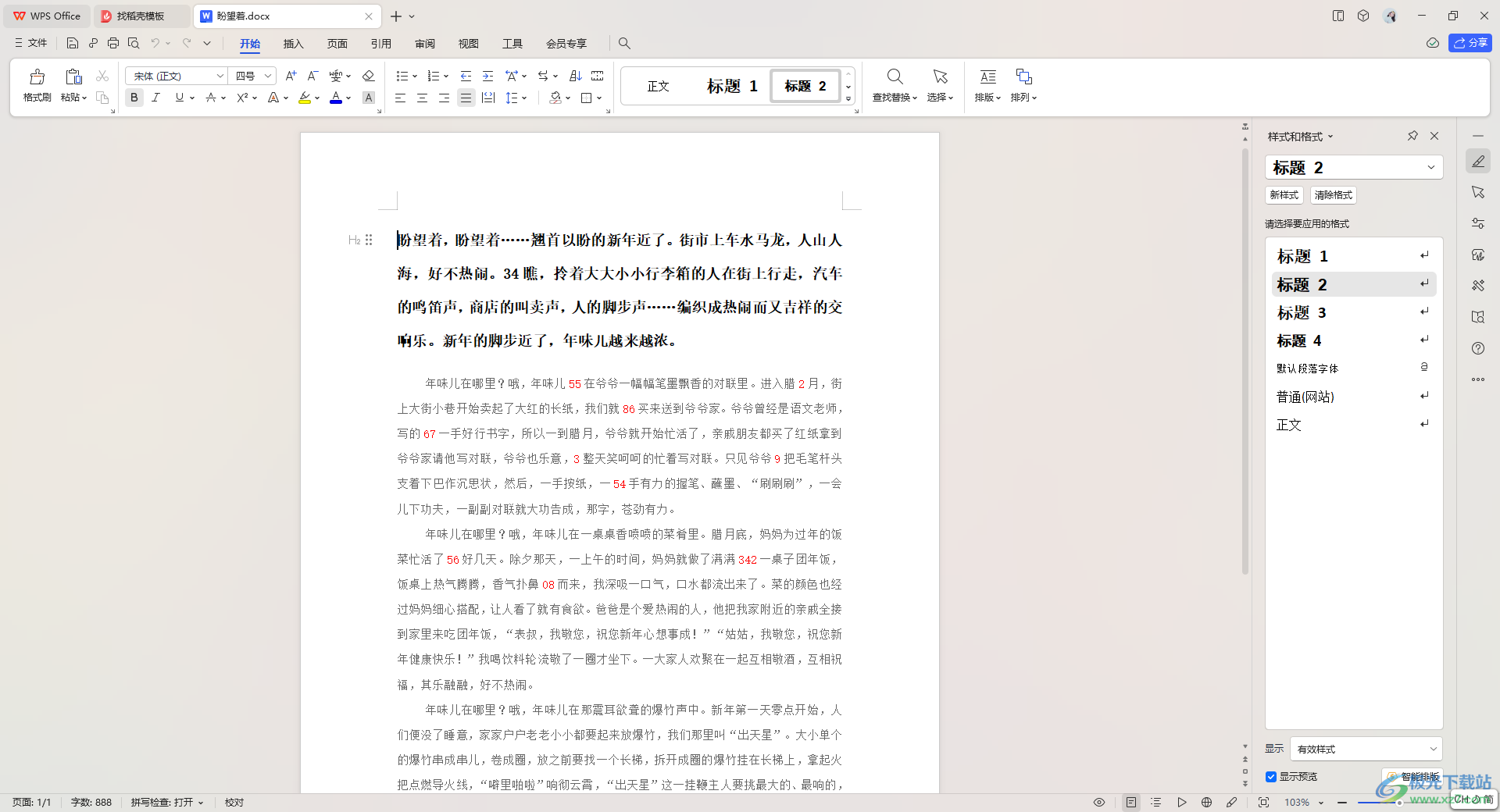Switch to the 页面 ribbon tab
Screen dimensions: 1500x812
pyautogui.click(x=337, y=44)
